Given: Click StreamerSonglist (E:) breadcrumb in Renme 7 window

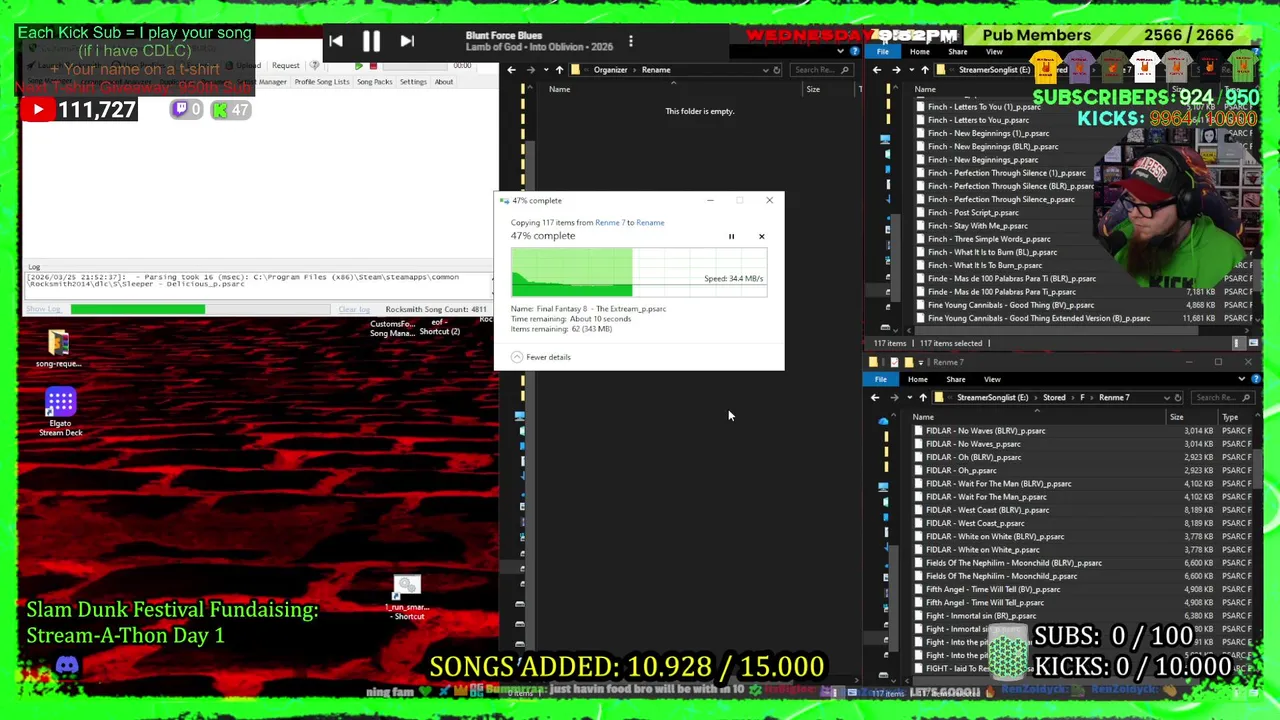Looking at the screenshot, I should click(992, 398).
